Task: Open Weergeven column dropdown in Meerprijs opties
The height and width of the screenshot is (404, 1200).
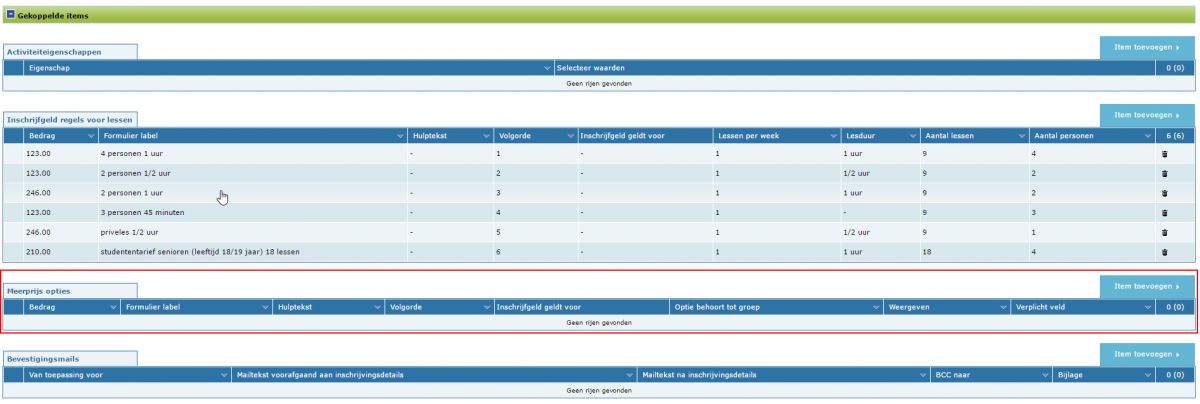Action: [x=1003, y=307]
